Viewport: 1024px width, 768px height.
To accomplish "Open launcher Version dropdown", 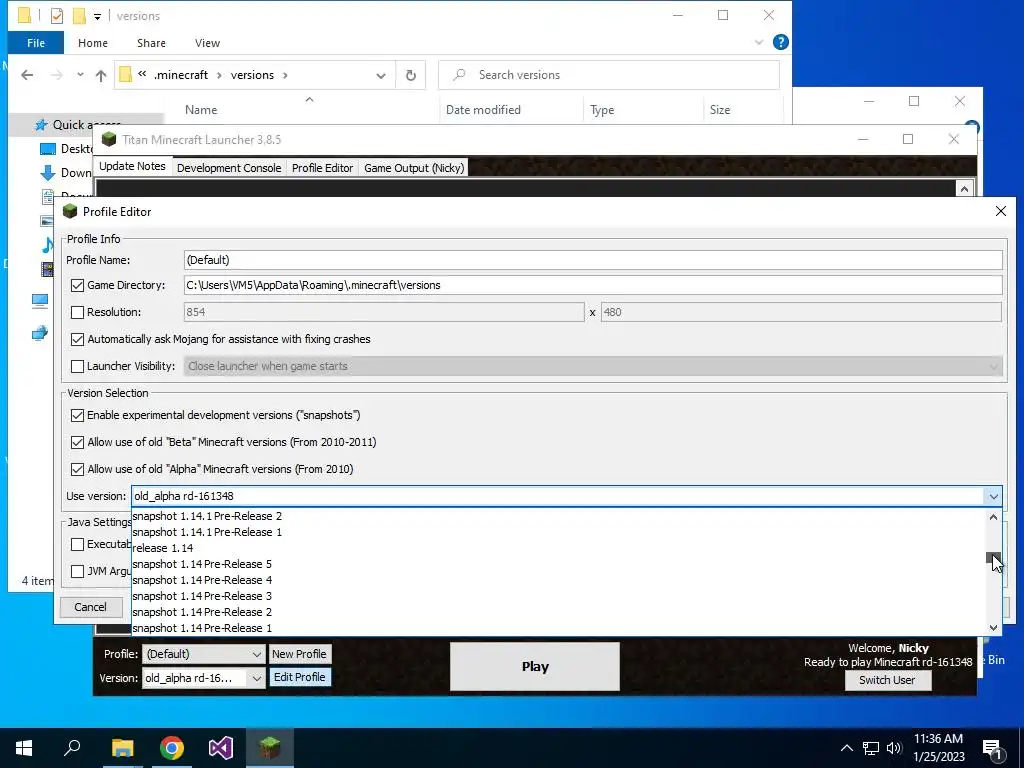I will click(x=203, y=678).
